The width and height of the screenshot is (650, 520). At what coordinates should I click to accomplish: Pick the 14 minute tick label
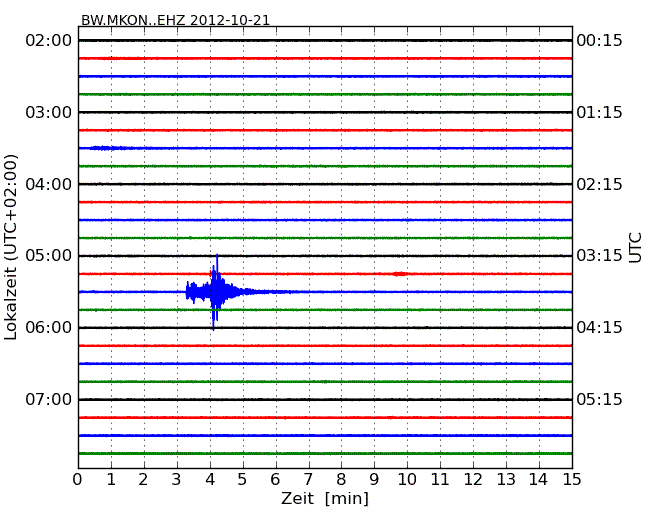(x=538, y=479)
